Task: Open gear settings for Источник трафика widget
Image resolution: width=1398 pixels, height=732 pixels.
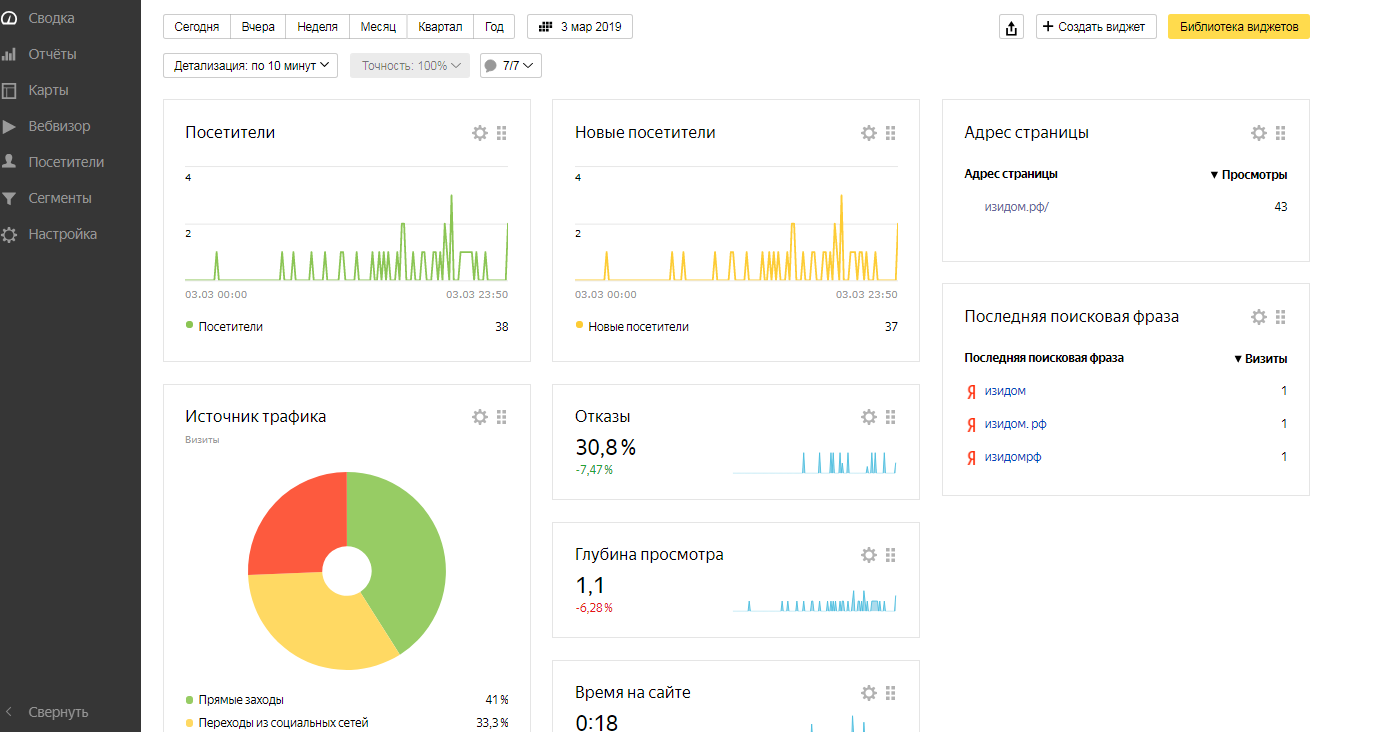Action: 480,417
